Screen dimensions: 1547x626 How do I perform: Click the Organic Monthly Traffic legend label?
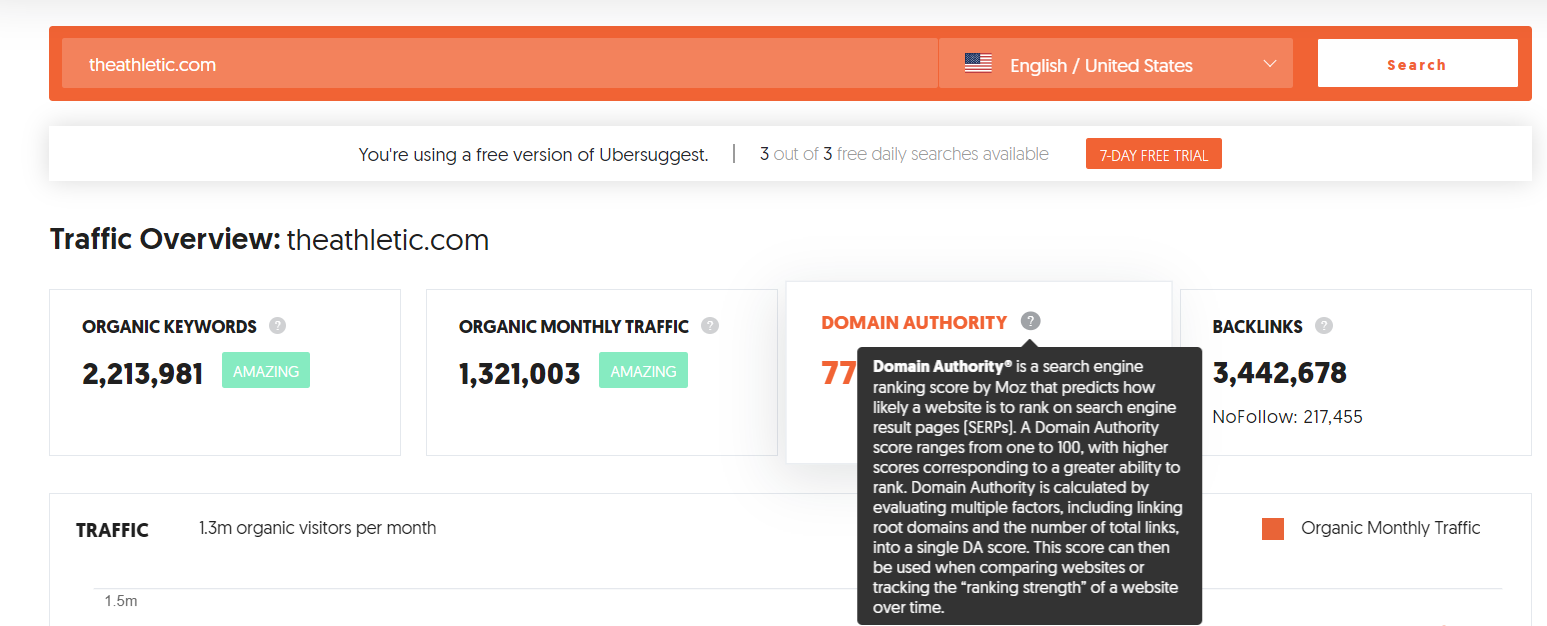pyautogui.click(x=1391, y=528)
